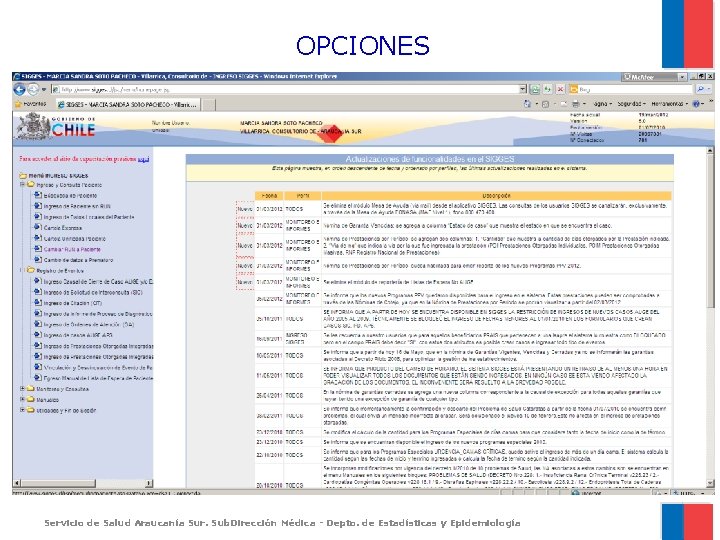Click the Descripción column header

coord(496,196)
